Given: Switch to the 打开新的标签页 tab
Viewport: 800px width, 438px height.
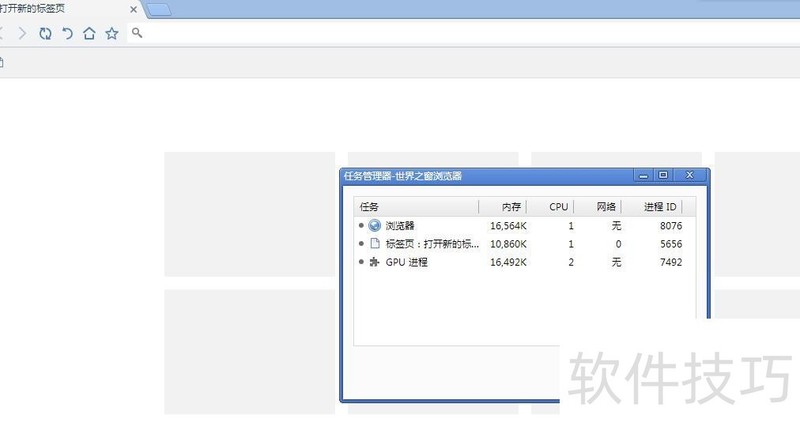Looking at the screenshot, I should [x=60, y=10].
